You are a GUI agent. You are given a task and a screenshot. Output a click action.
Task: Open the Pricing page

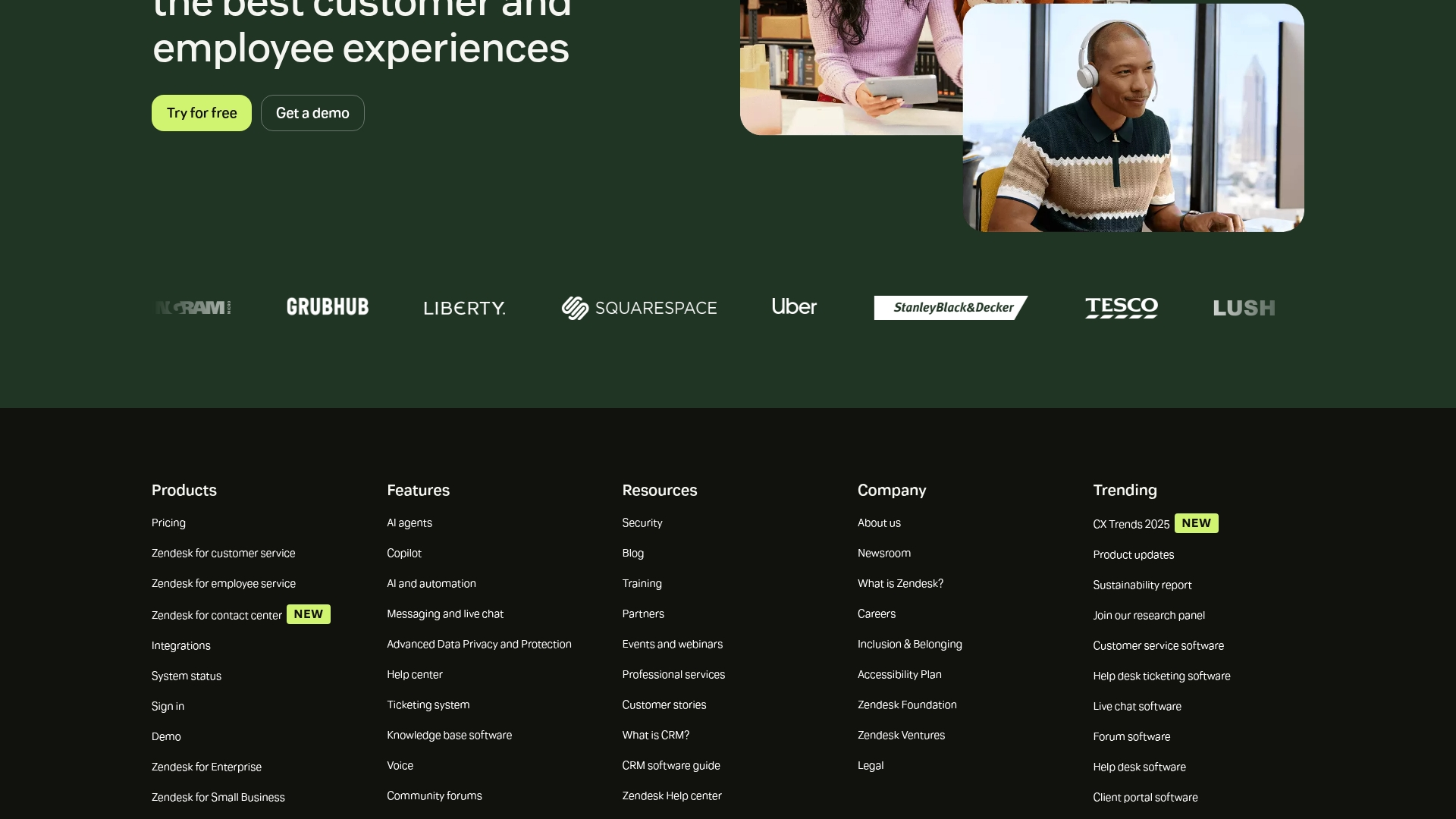pyautogui.click(x=168, y=522)
